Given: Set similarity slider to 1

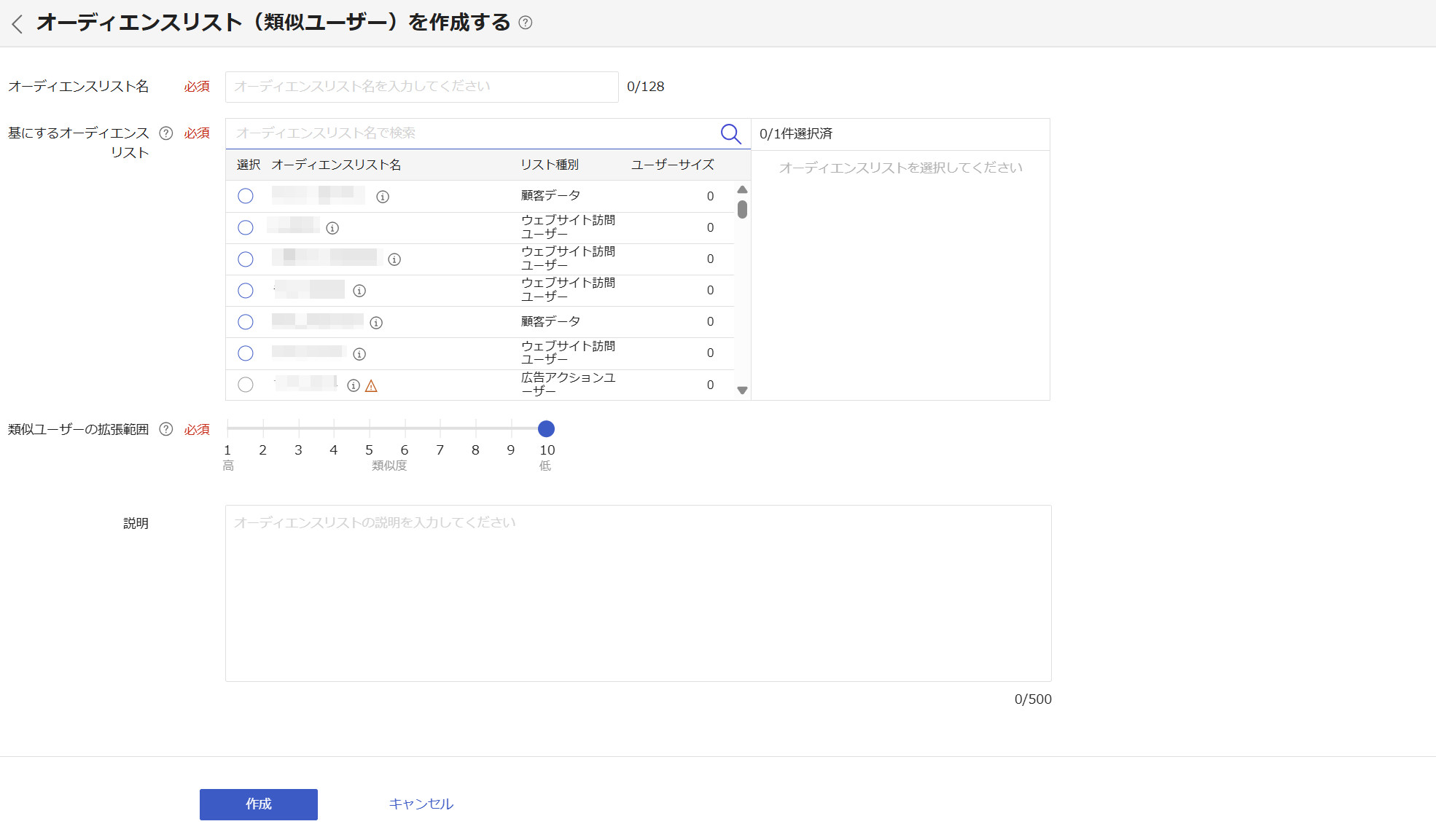Looking at the screenshot, I should tap(227, 429).
